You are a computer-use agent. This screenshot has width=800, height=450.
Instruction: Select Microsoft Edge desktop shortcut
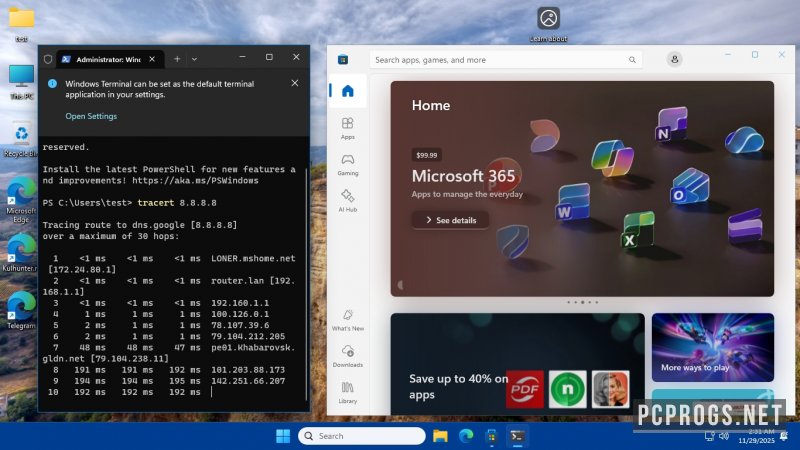click(x=21, y=200)
